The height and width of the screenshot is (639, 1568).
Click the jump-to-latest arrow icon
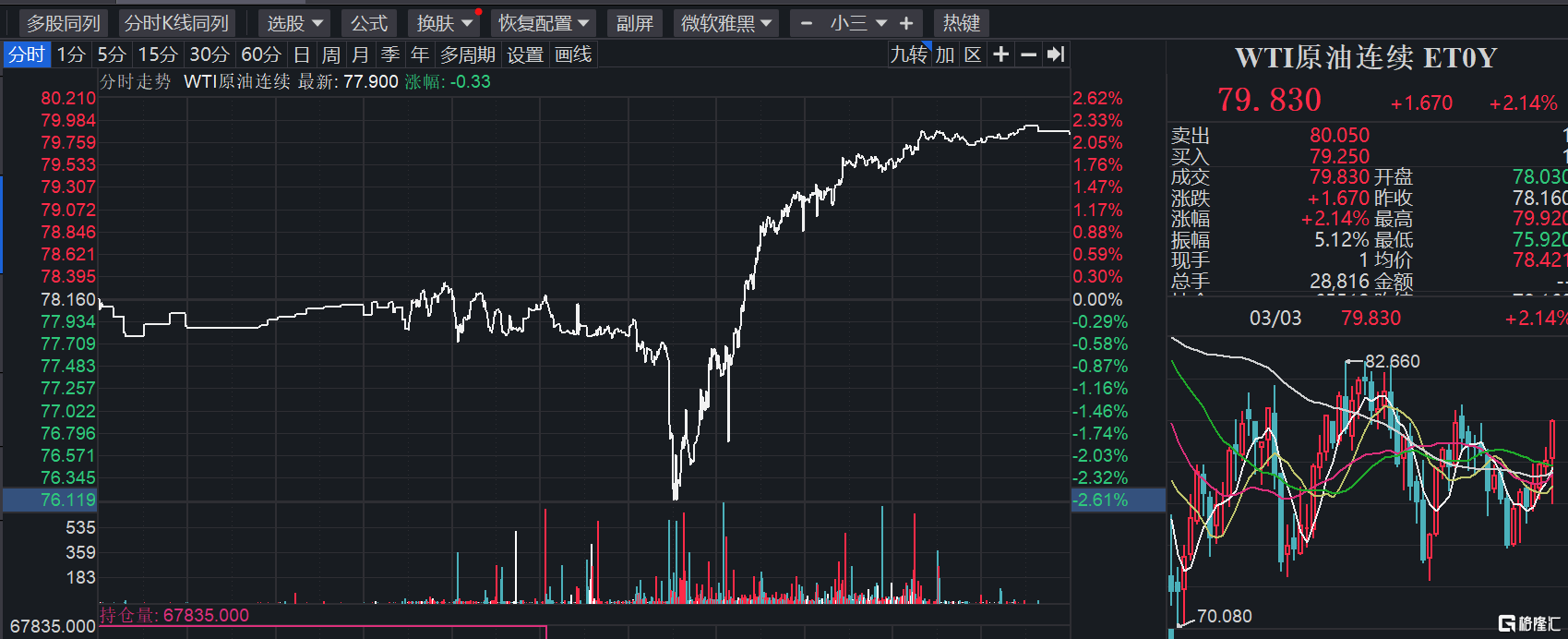[1056, 54]
